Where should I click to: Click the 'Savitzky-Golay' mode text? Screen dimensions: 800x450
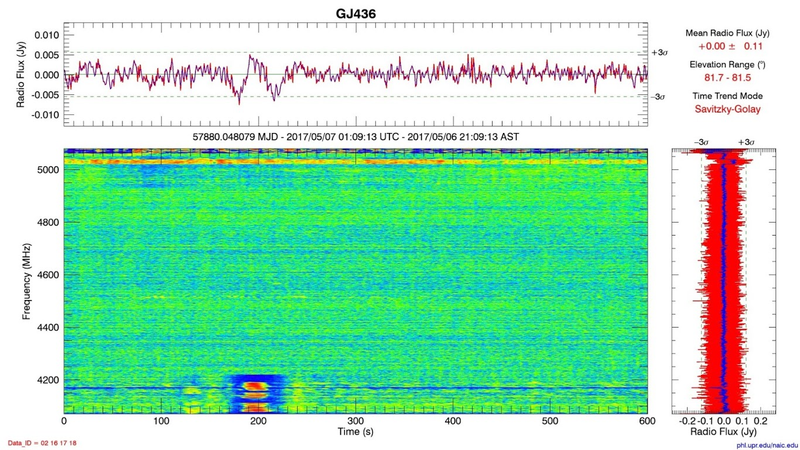pos(728,109)
